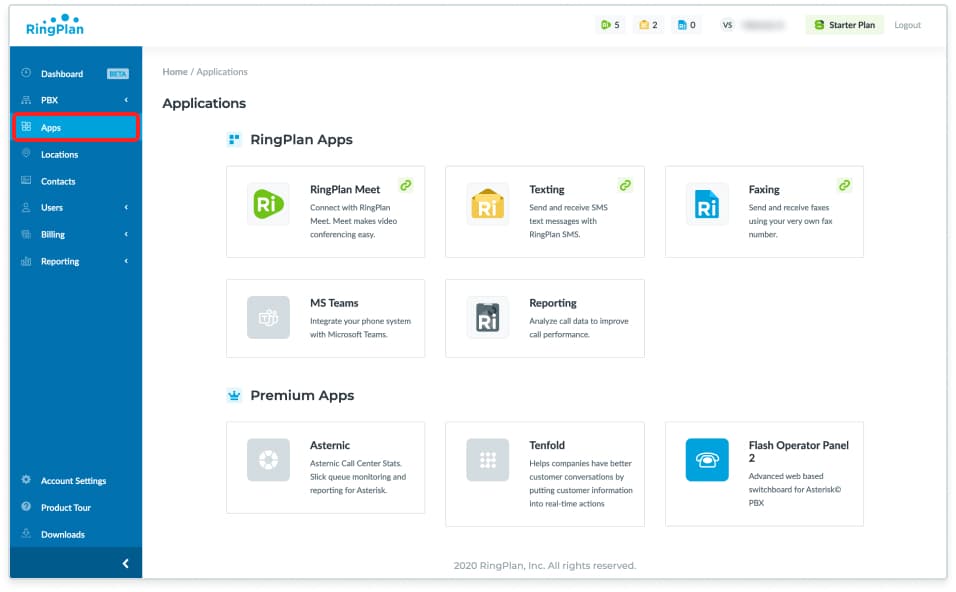
Task: Open the MS Teams title
Action: pyautogui.click(x=334, y=303)
